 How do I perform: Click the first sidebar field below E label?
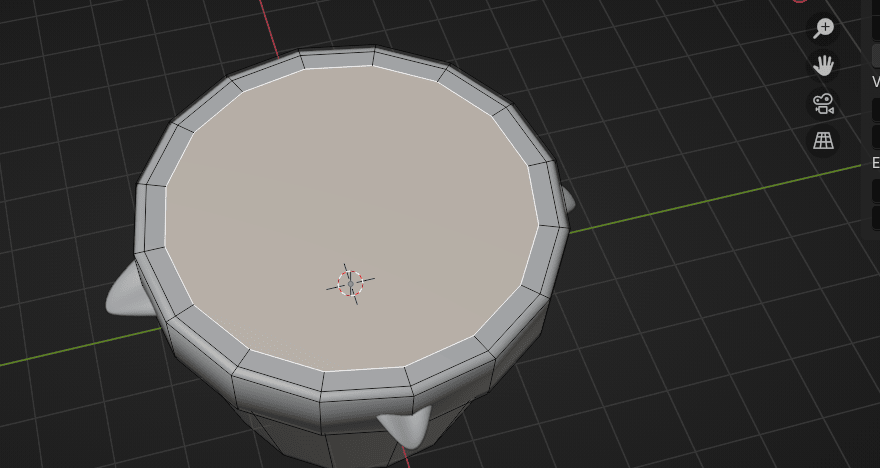coord(874,189)
